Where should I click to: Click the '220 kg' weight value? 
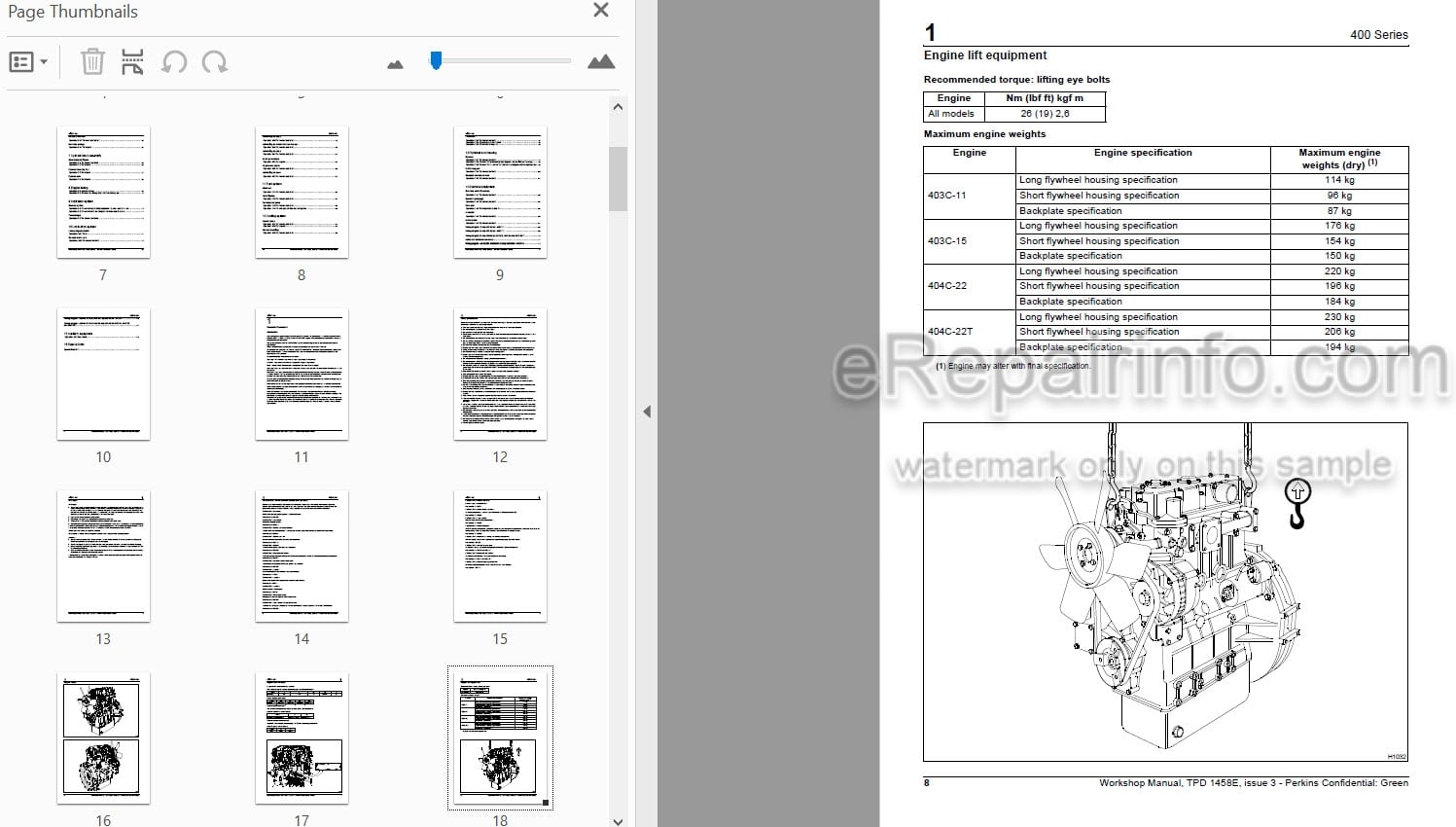tap(1339, 271)
